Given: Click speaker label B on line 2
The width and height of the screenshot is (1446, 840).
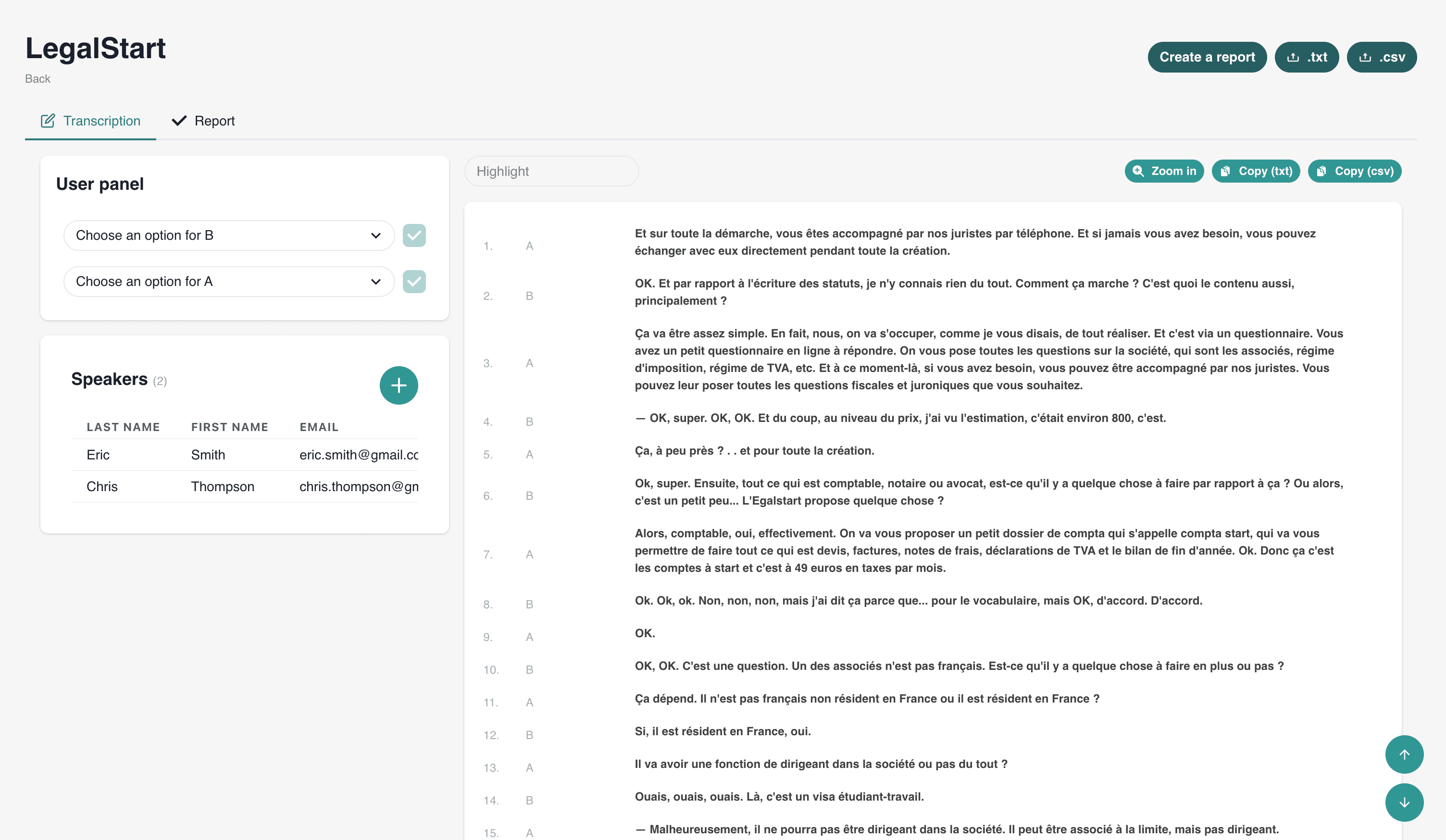Looking at the screenshot, I should click(529, 296).
